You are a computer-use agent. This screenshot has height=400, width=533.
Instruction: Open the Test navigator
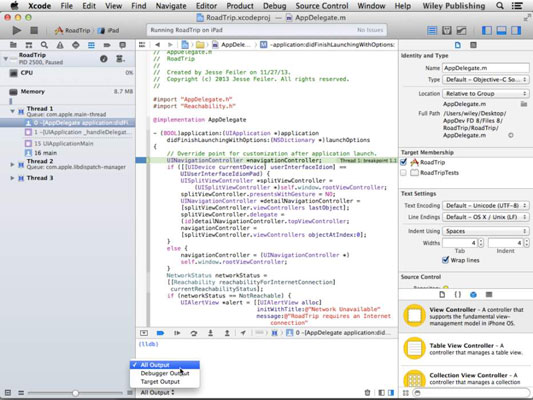coord(75,45)
